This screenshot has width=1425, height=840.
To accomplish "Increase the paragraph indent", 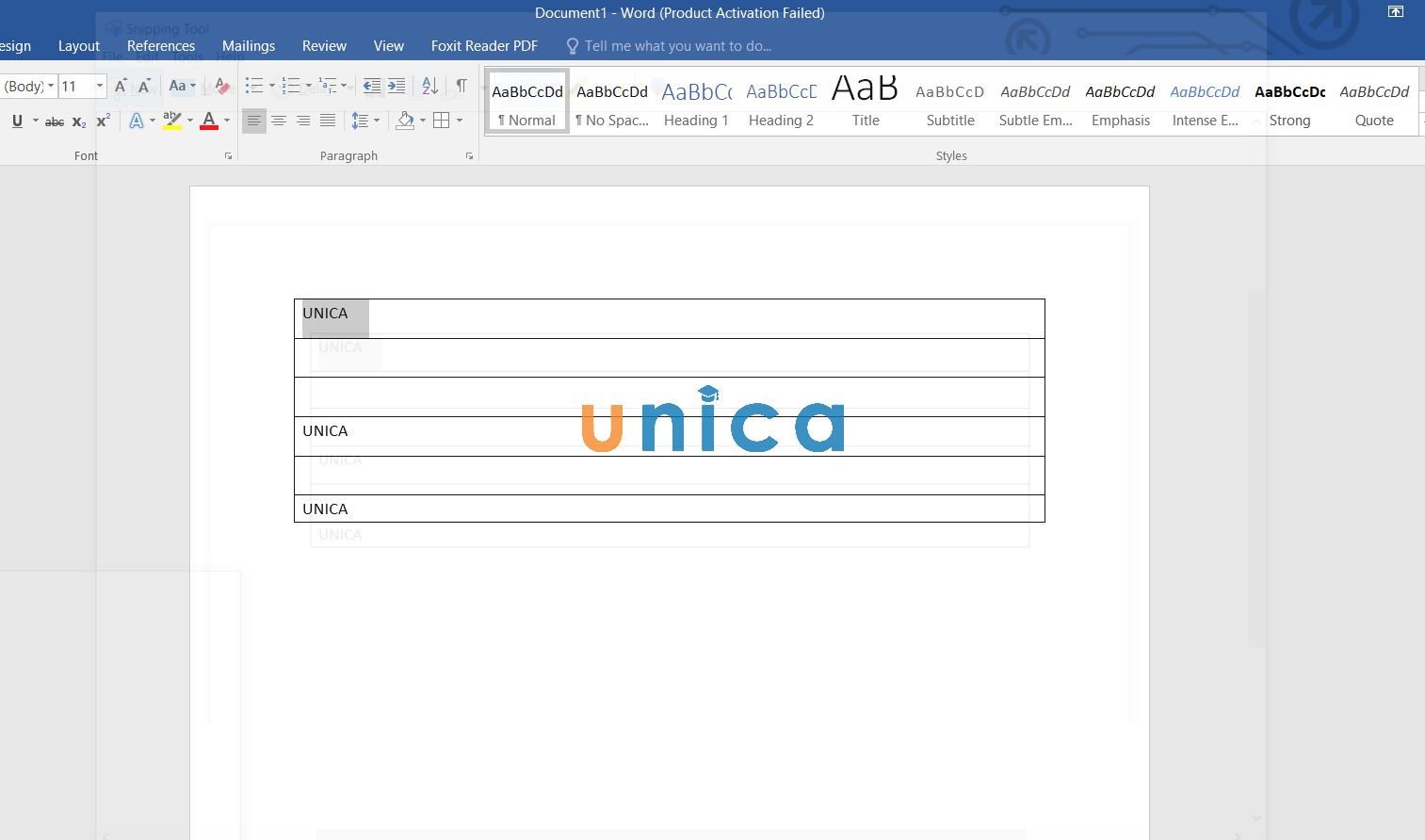I will tap(397, 86).
